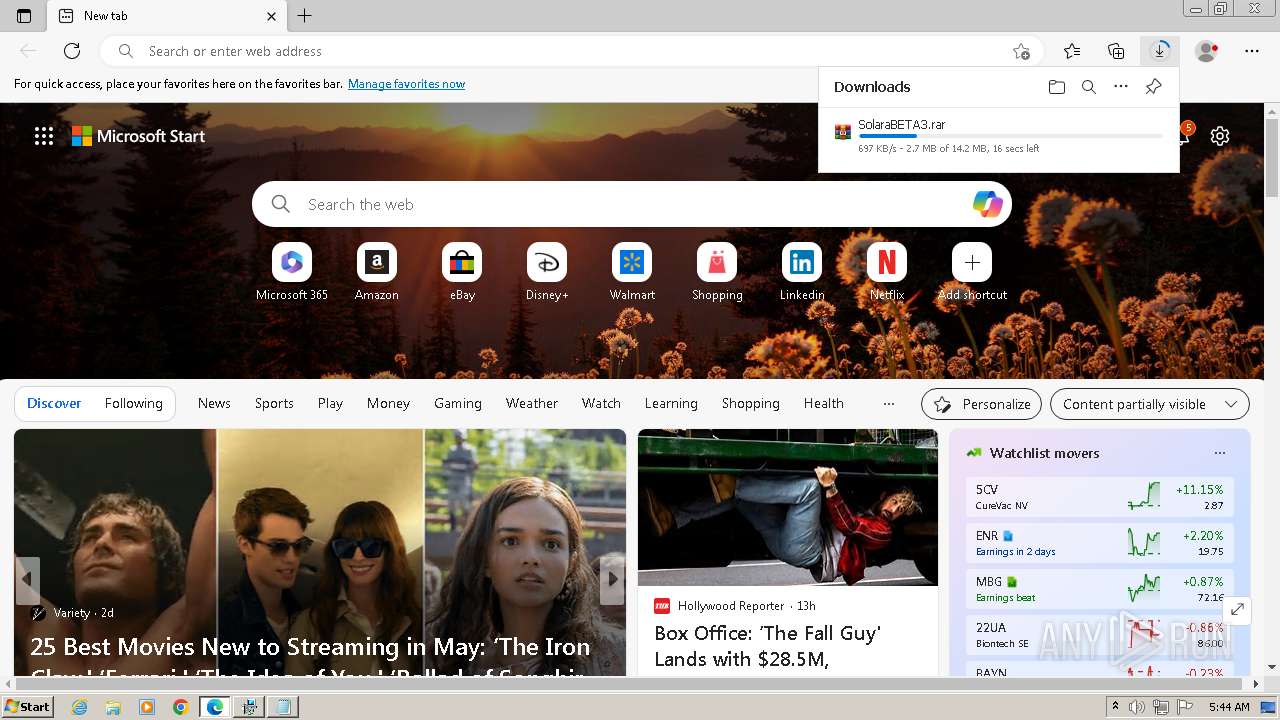Expand the Watchlist movers widget
The width and height of the screenshot is (1280, 720).
click(x=1237, y=609)
